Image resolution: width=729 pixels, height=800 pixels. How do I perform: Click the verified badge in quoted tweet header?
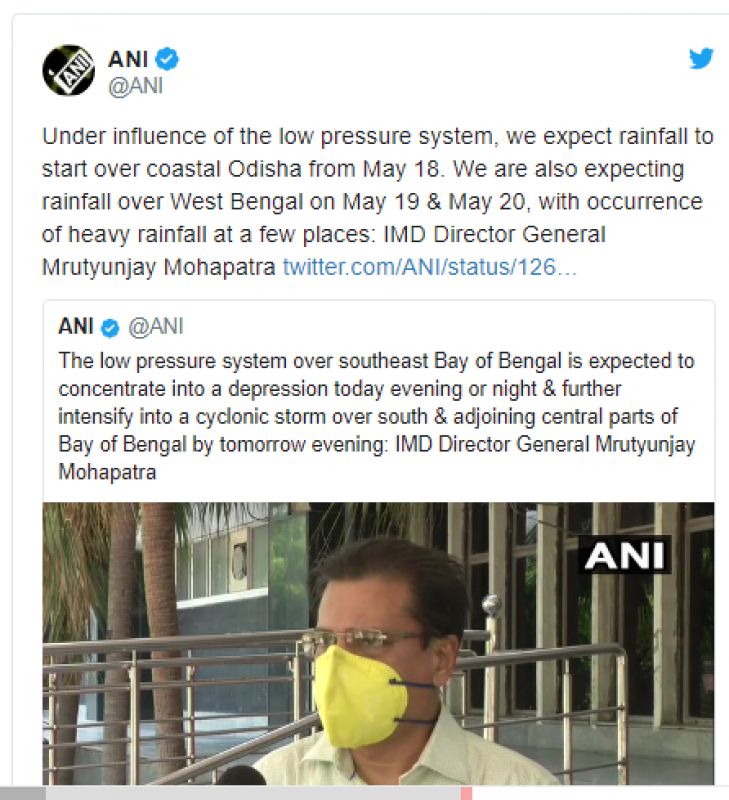pyautogui.click(x=110, y=328)
